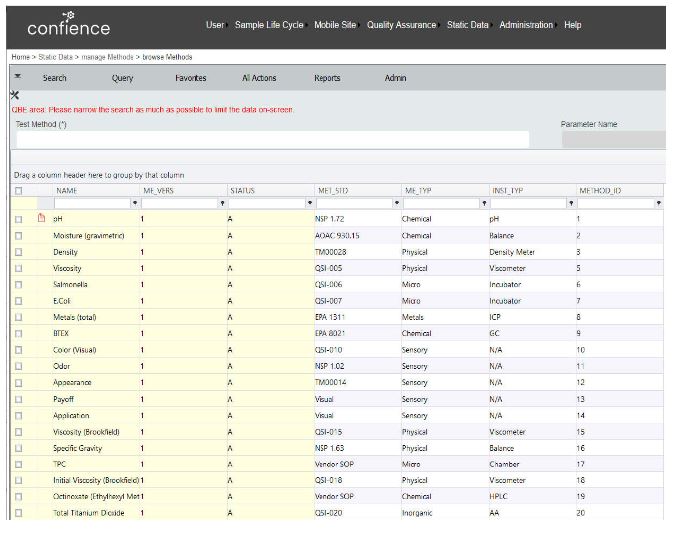
Task: Expand the All Actions toolbar menu
Action: (259, 78)
